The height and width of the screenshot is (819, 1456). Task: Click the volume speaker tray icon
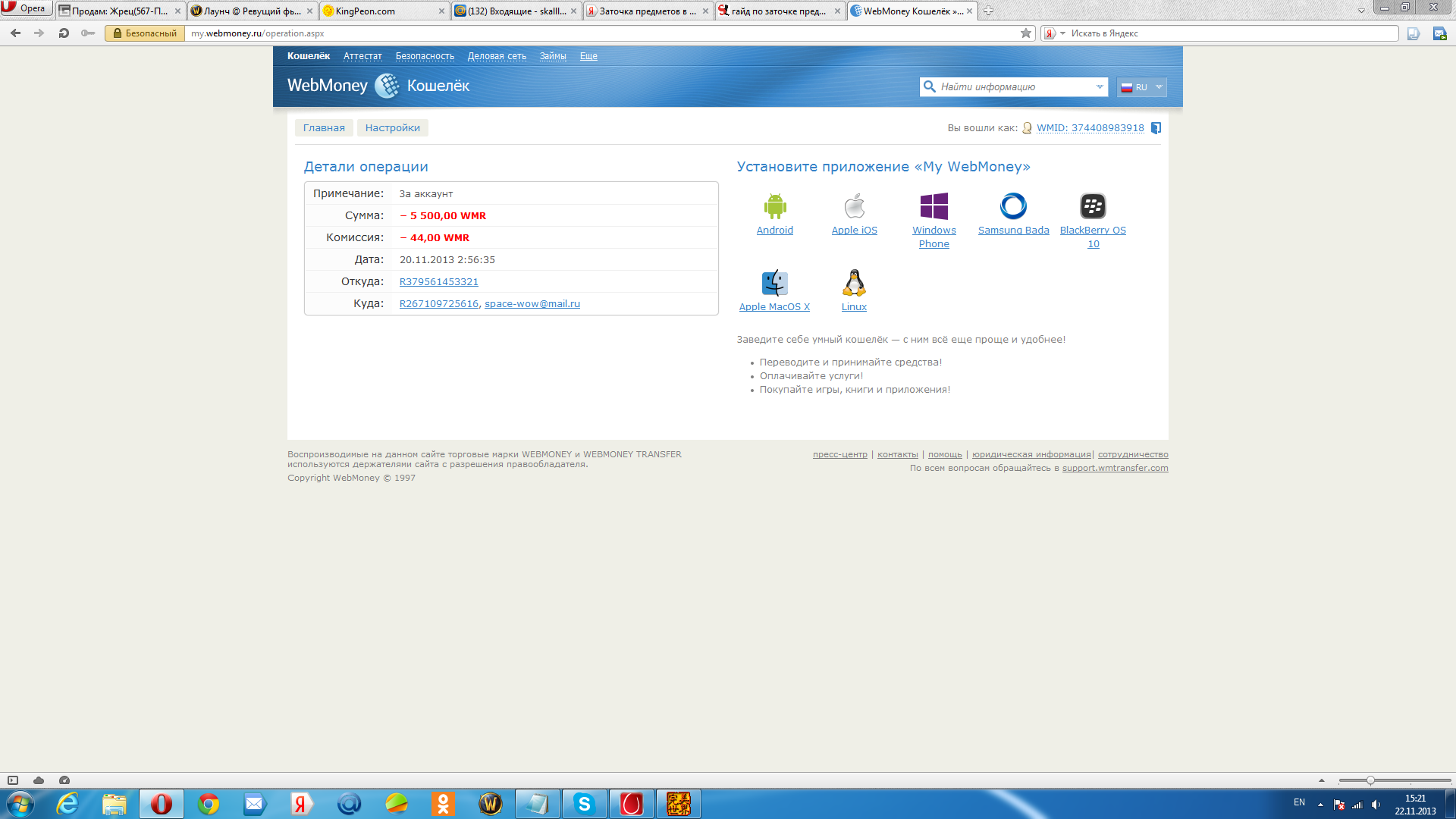coord(1376,805)
